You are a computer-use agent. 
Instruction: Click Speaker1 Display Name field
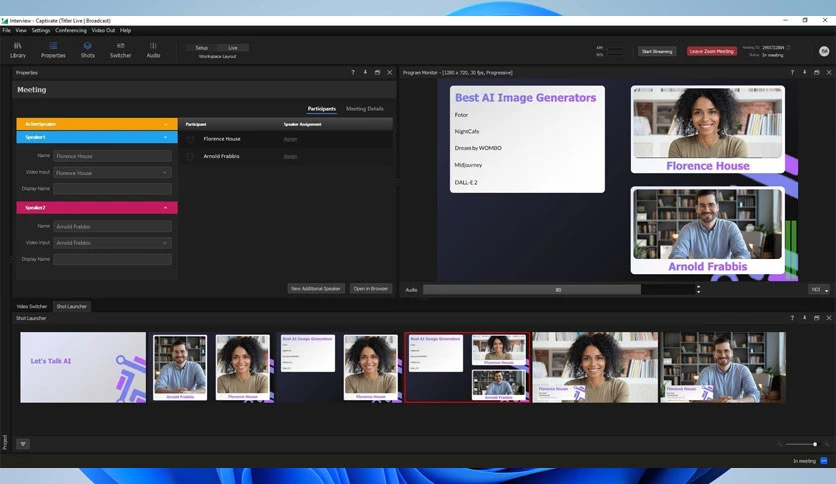(112, 189)
